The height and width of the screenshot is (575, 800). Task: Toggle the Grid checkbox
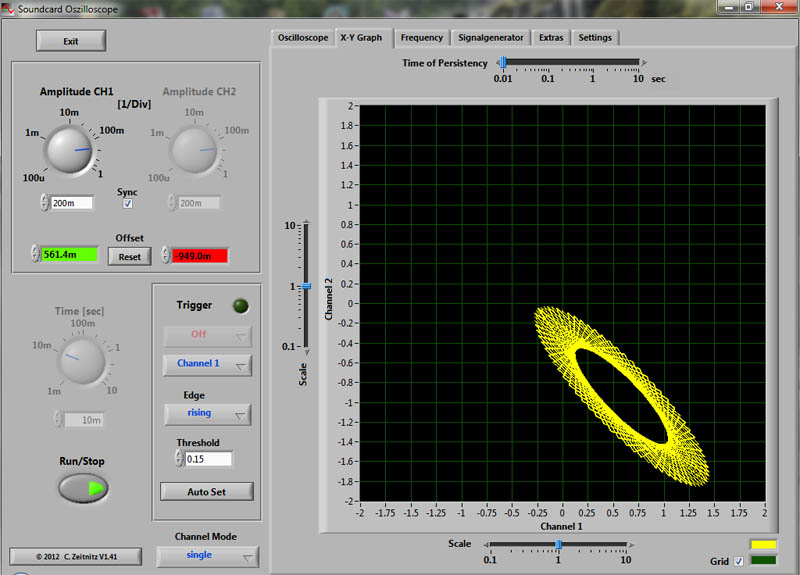(x=738, y=561)
